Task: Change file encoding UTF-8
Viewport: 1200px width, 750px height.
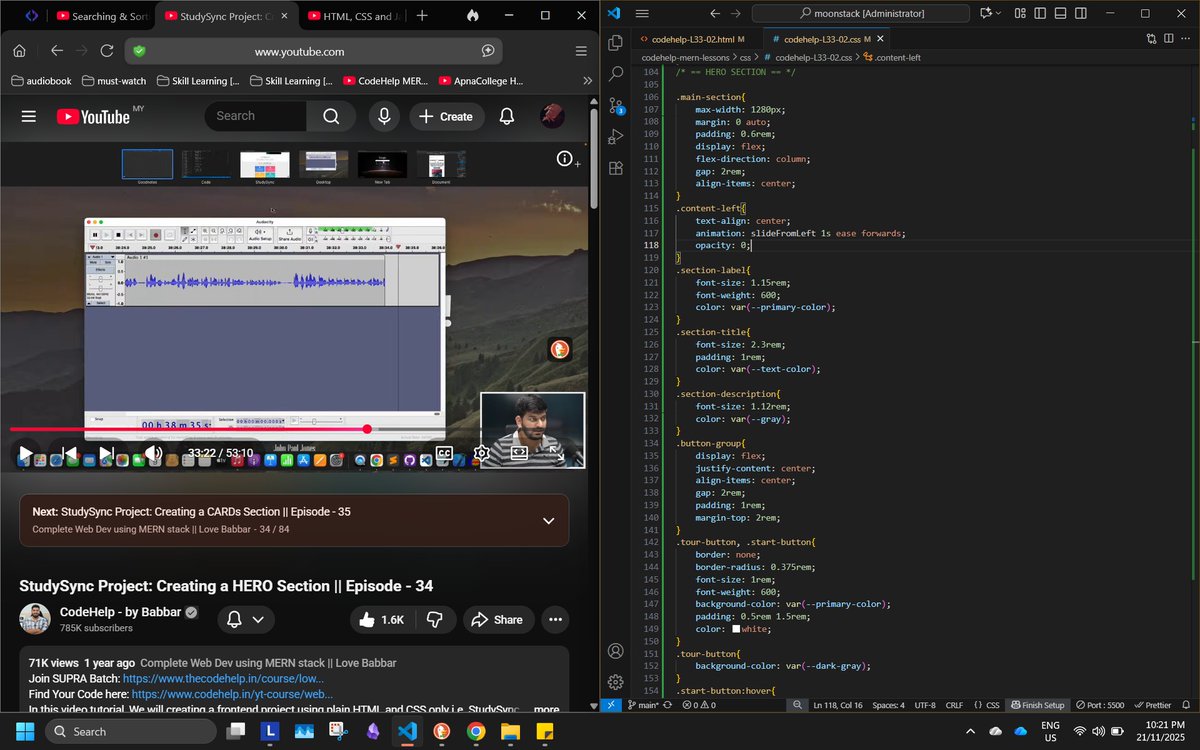Action: [x=925, y=705]
